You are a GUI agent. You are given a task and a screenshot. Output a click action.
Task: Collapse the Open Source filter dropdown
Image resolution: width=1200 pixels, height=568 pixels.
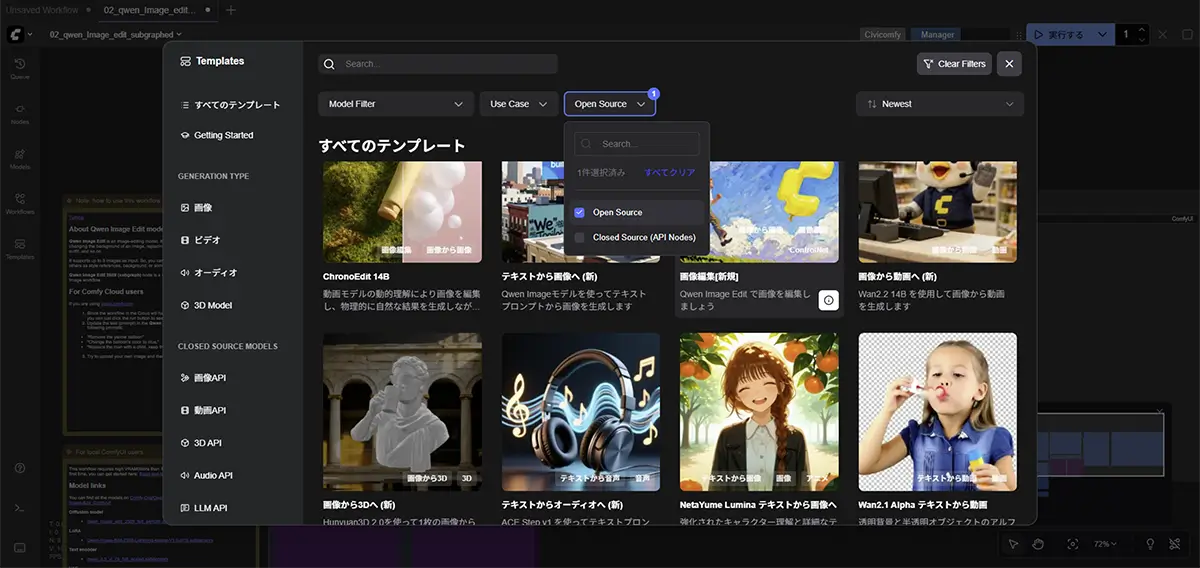pyautogui.click(x=609, y=104)
